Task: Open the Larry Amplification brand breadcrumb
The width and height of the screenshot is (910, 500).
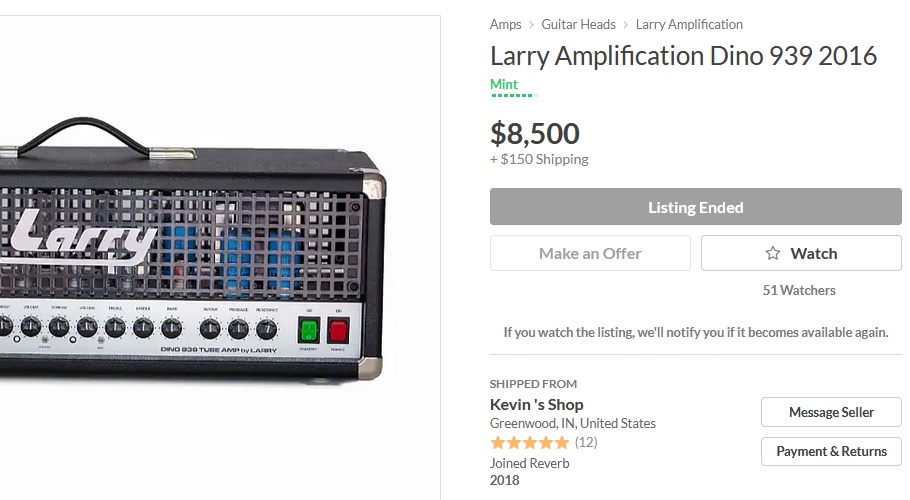Action: [x=689, y=24]
